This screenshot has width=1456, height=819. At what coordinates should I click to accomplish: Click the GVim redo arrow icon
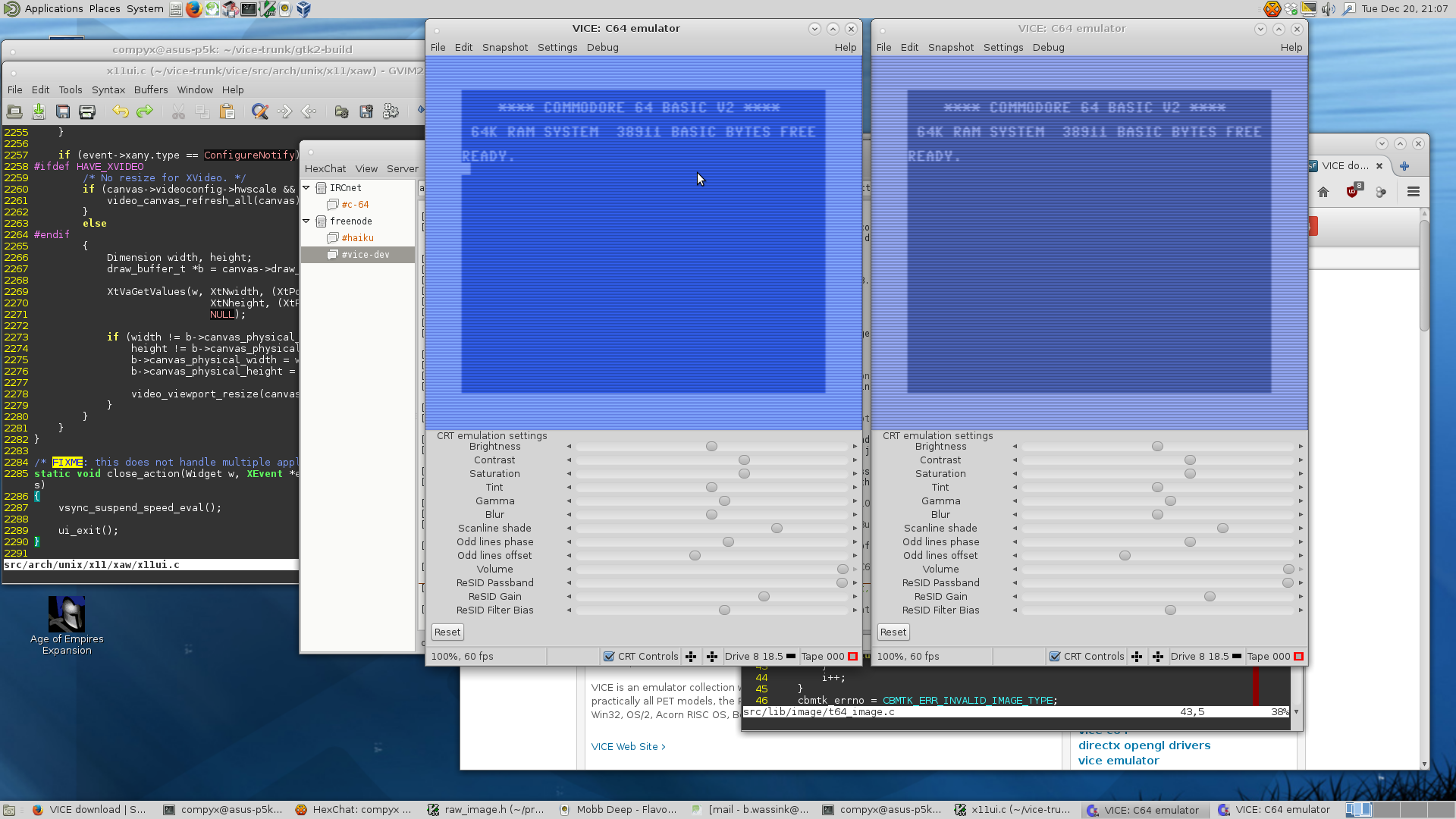[x=144, y=111]
